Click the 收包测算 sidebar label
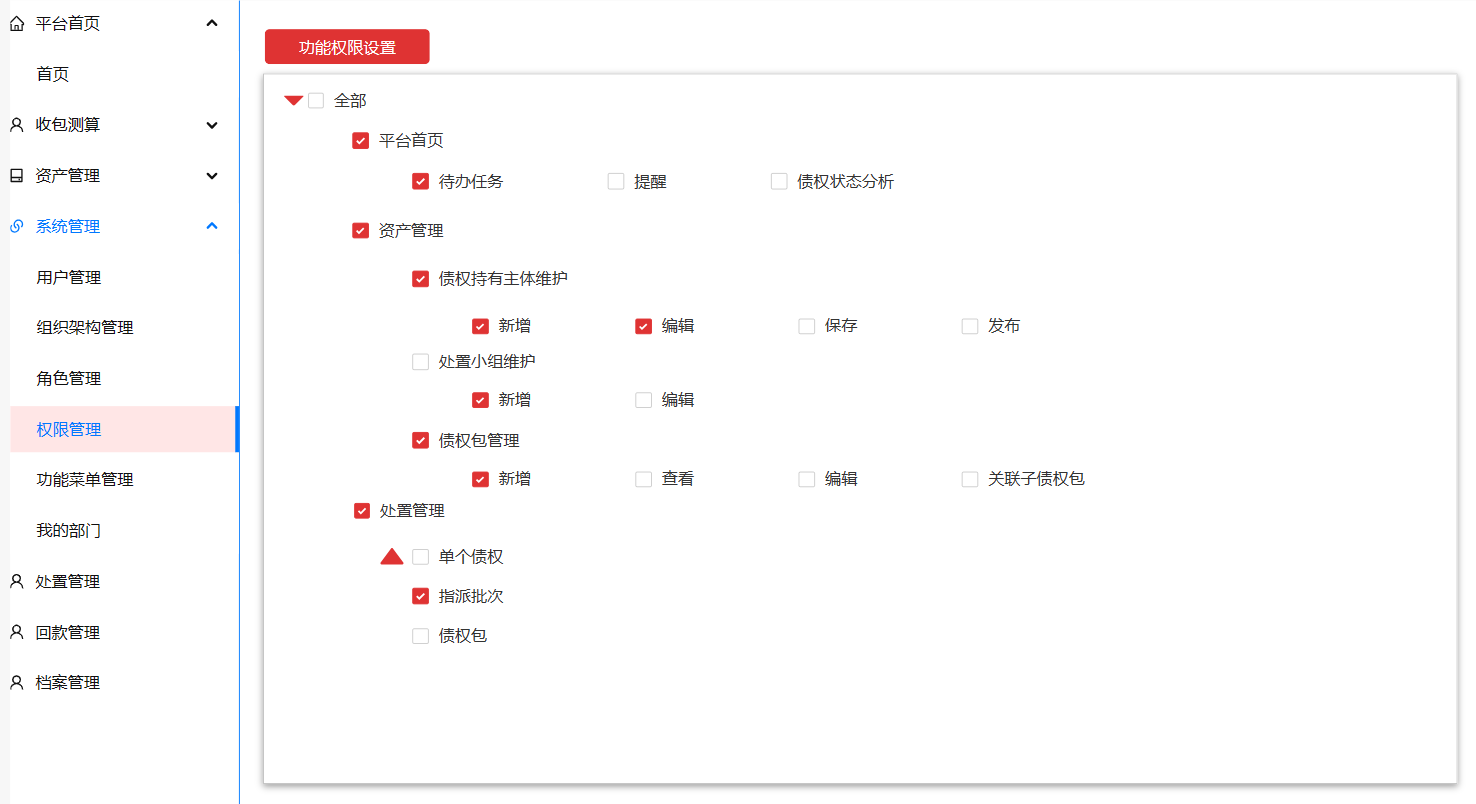Image resolution: width=1476 pixels, height=804 pixels. (68, 125)
